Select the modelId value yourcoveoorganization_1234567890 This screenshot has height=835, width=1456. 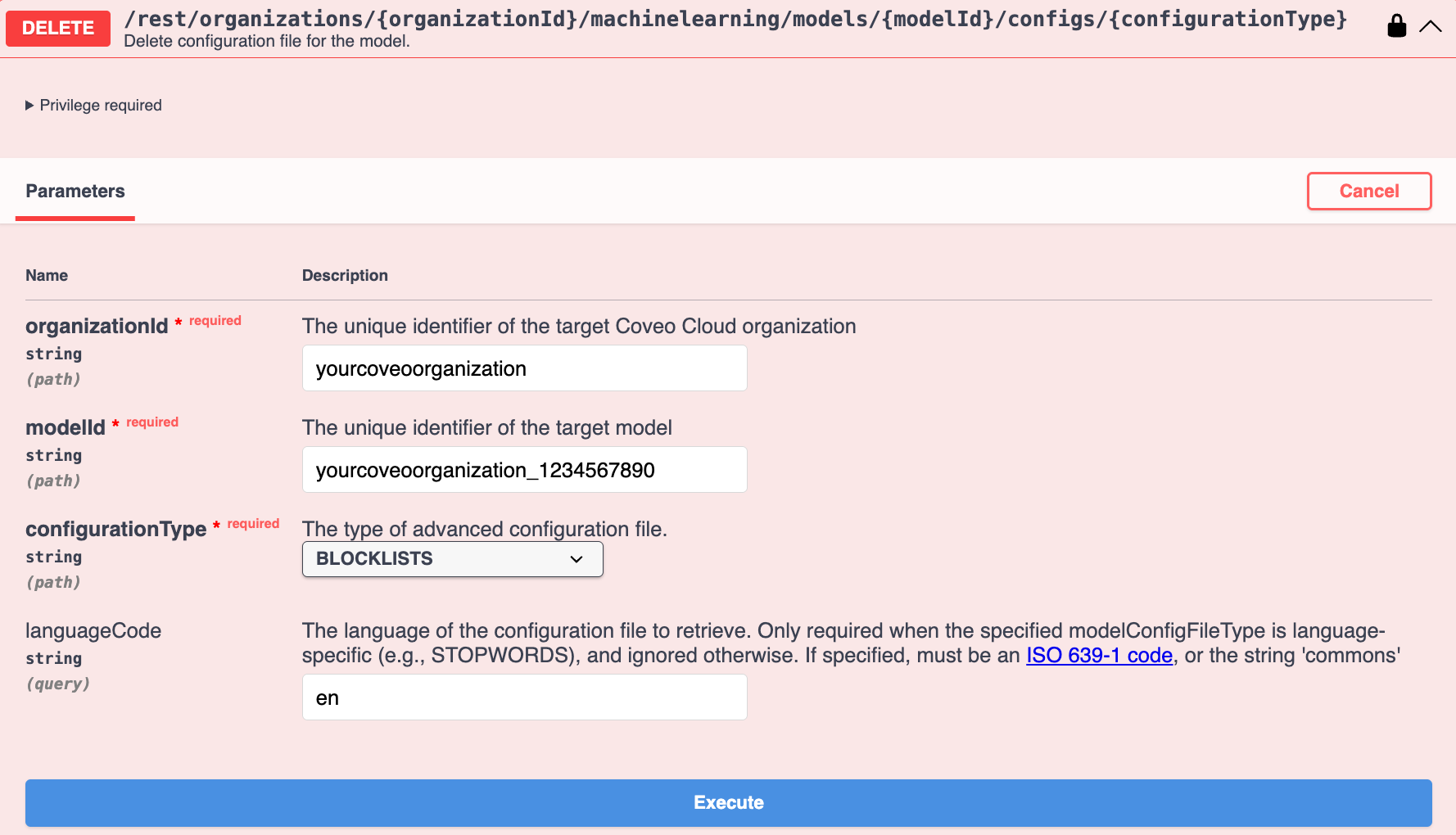click(524, 470)
